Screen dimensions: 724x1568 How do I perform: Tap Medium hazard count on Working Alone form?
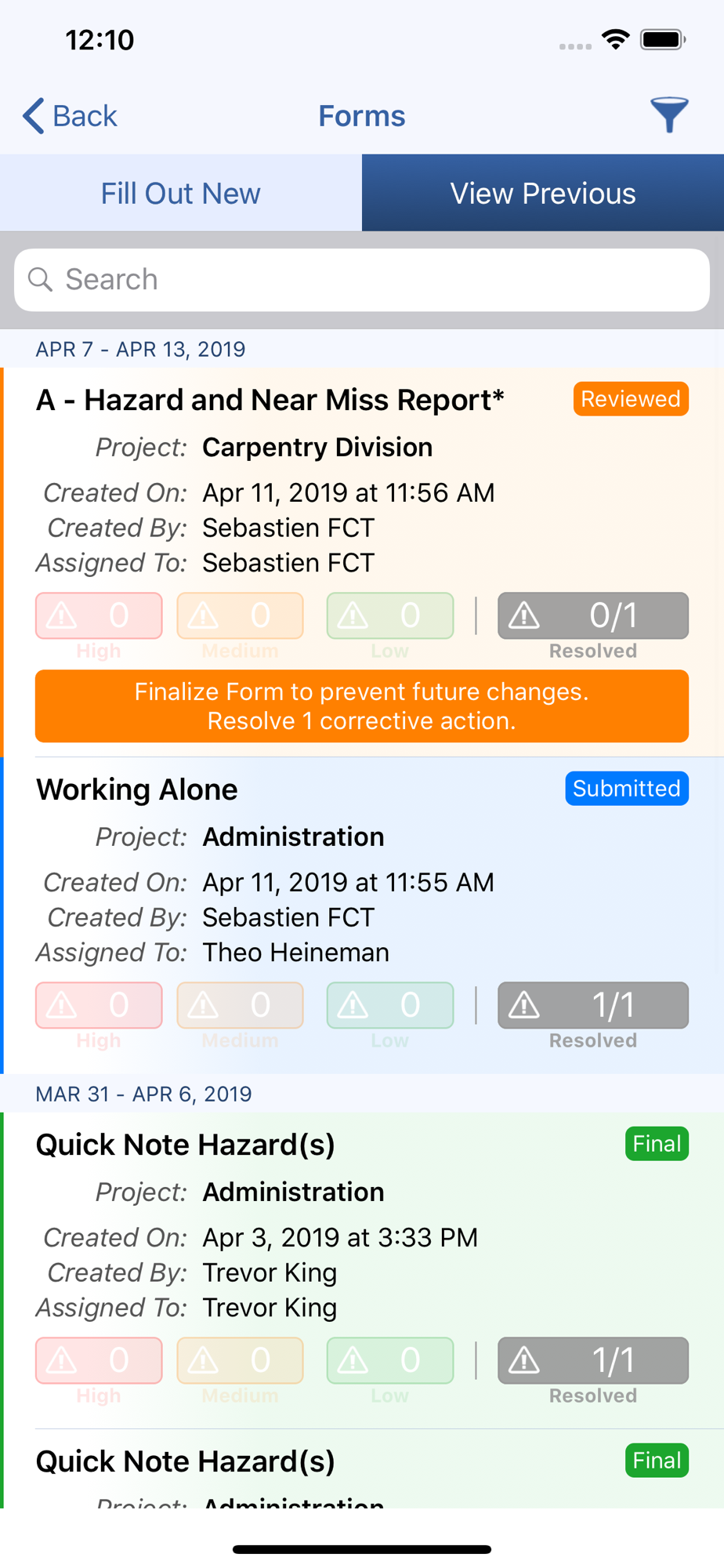240,1005
